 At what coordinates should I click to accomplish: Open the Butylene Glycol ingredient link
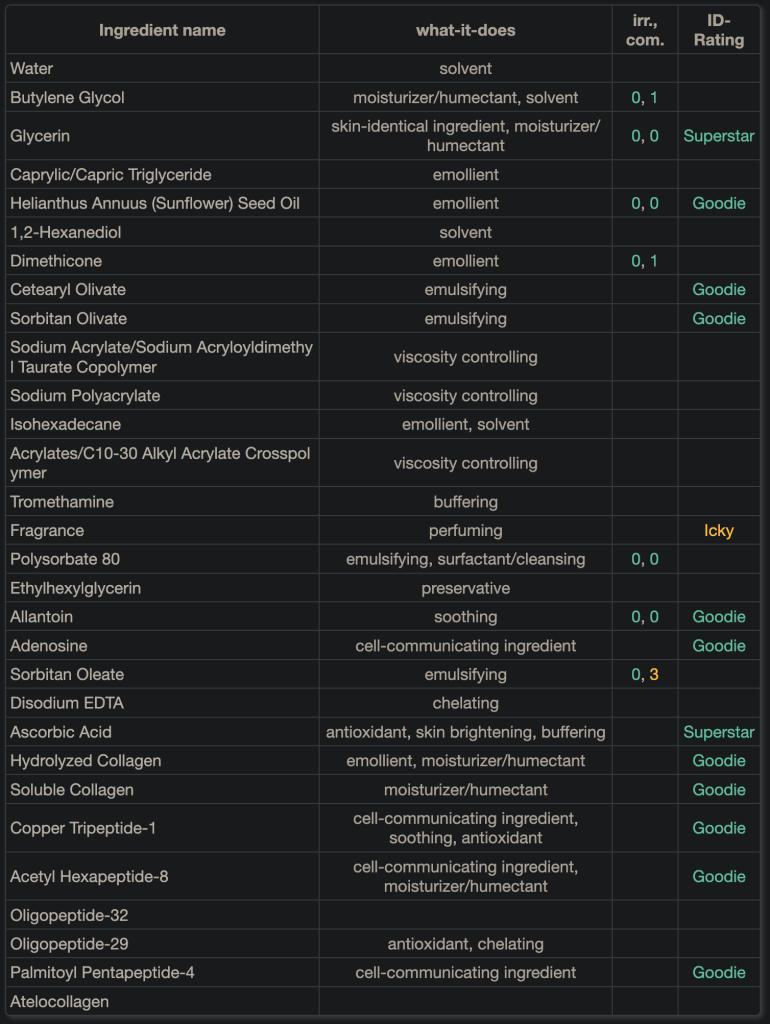click(67, 98)
